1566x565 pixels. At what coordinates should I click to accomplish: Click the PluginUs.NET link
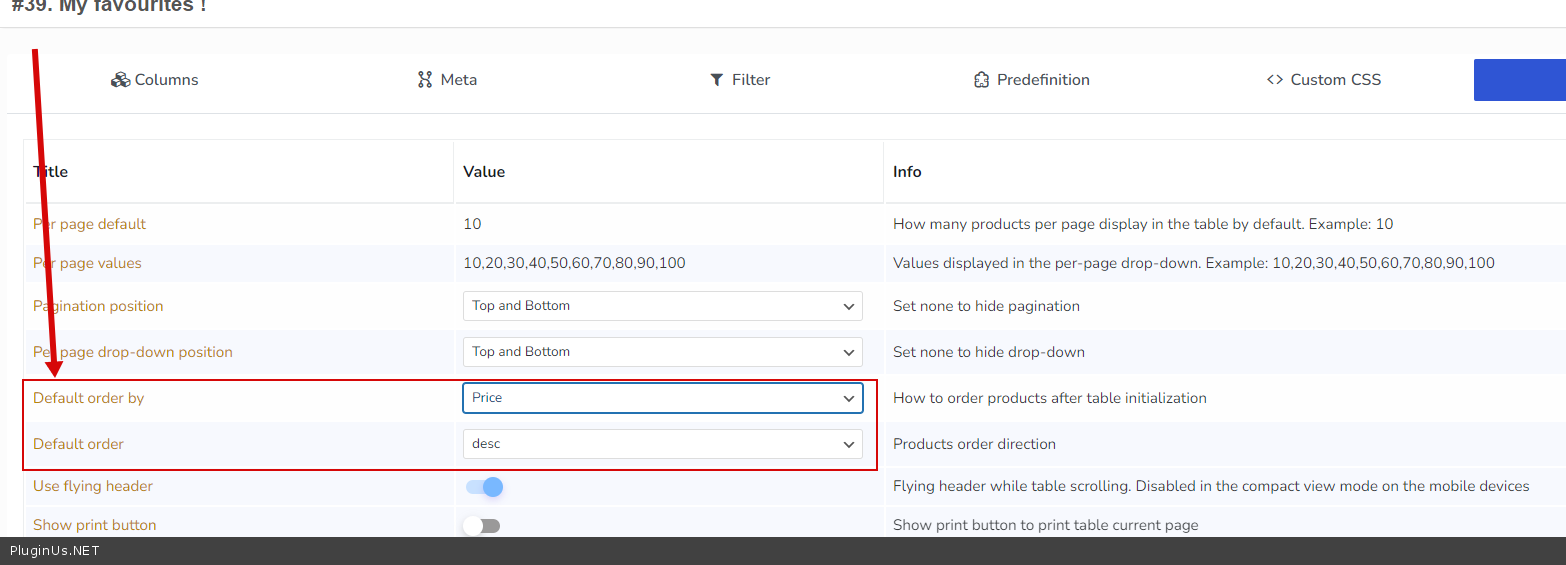coord(55,551)
